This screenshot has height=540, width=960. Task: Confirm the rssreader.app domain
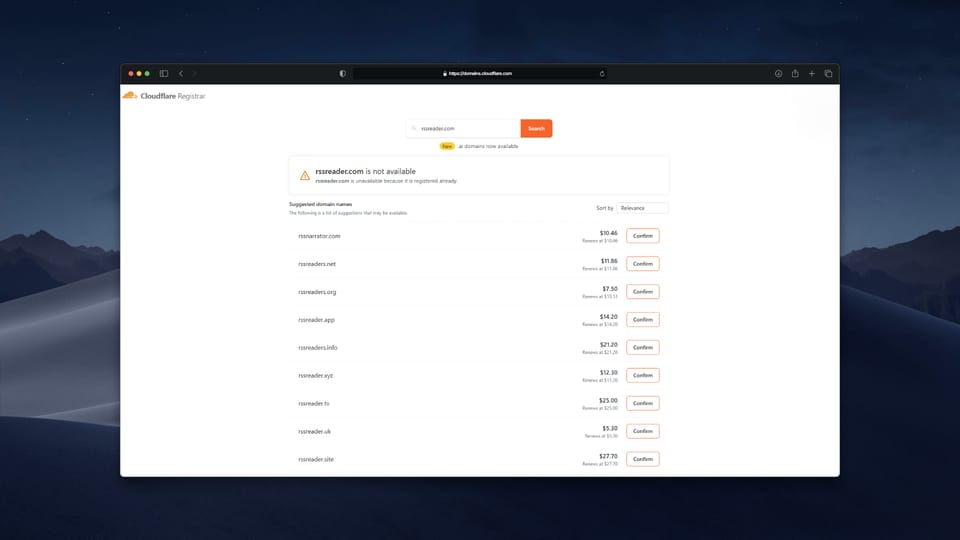coord(643,320)
